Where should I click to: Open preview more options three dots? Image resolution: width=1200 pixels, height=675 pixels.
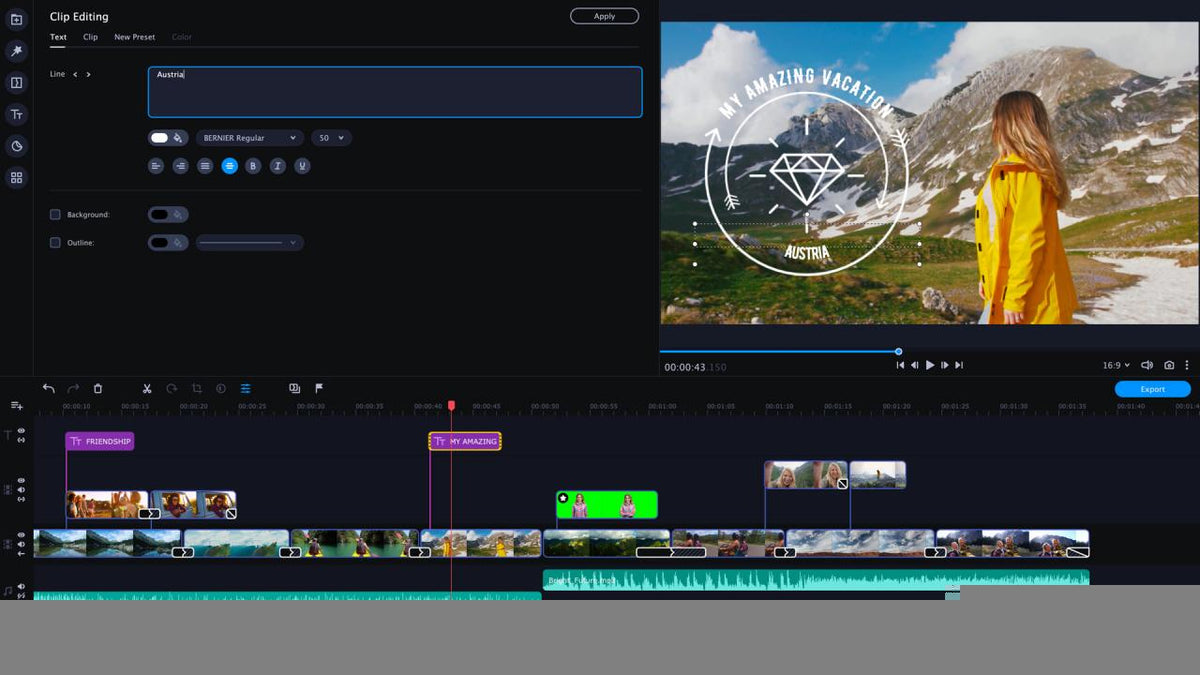(x=1187, y=365)
